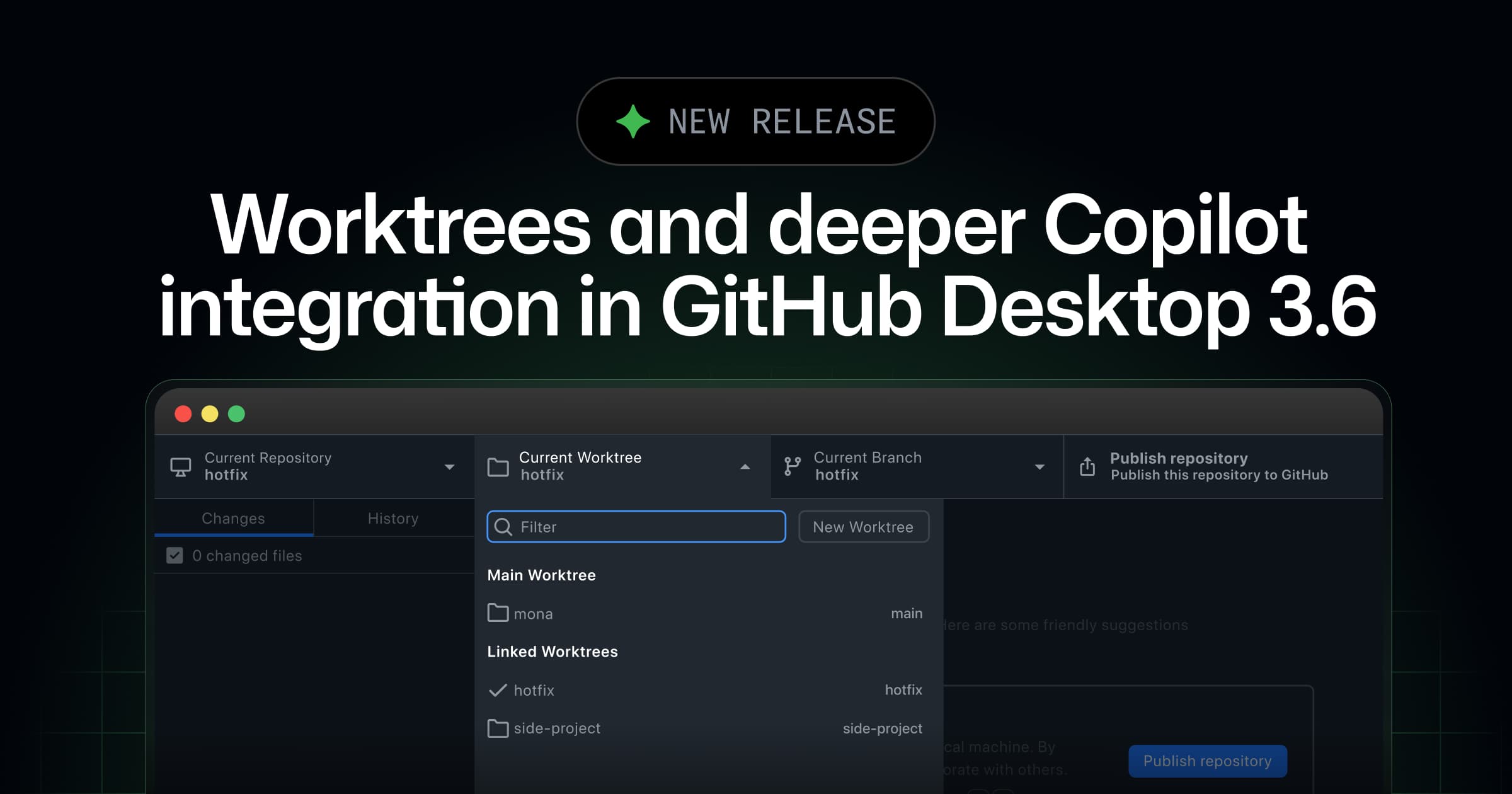The width and height of the screenshot is (1512, 794).
Task: Switch to the Changes tab
Action: pyautogui.click(x=234, y=518)
